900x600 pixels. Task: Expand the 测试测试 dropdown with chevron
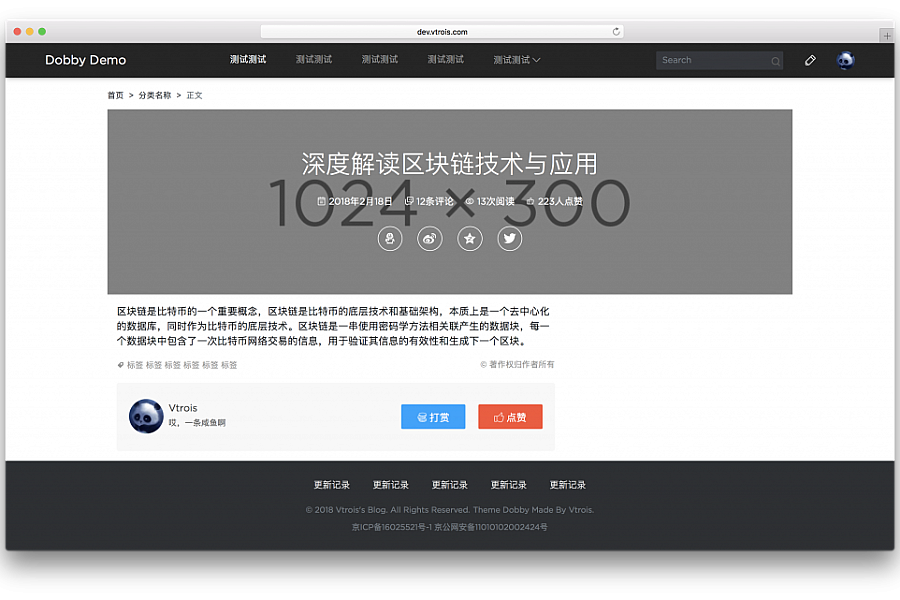517,60
